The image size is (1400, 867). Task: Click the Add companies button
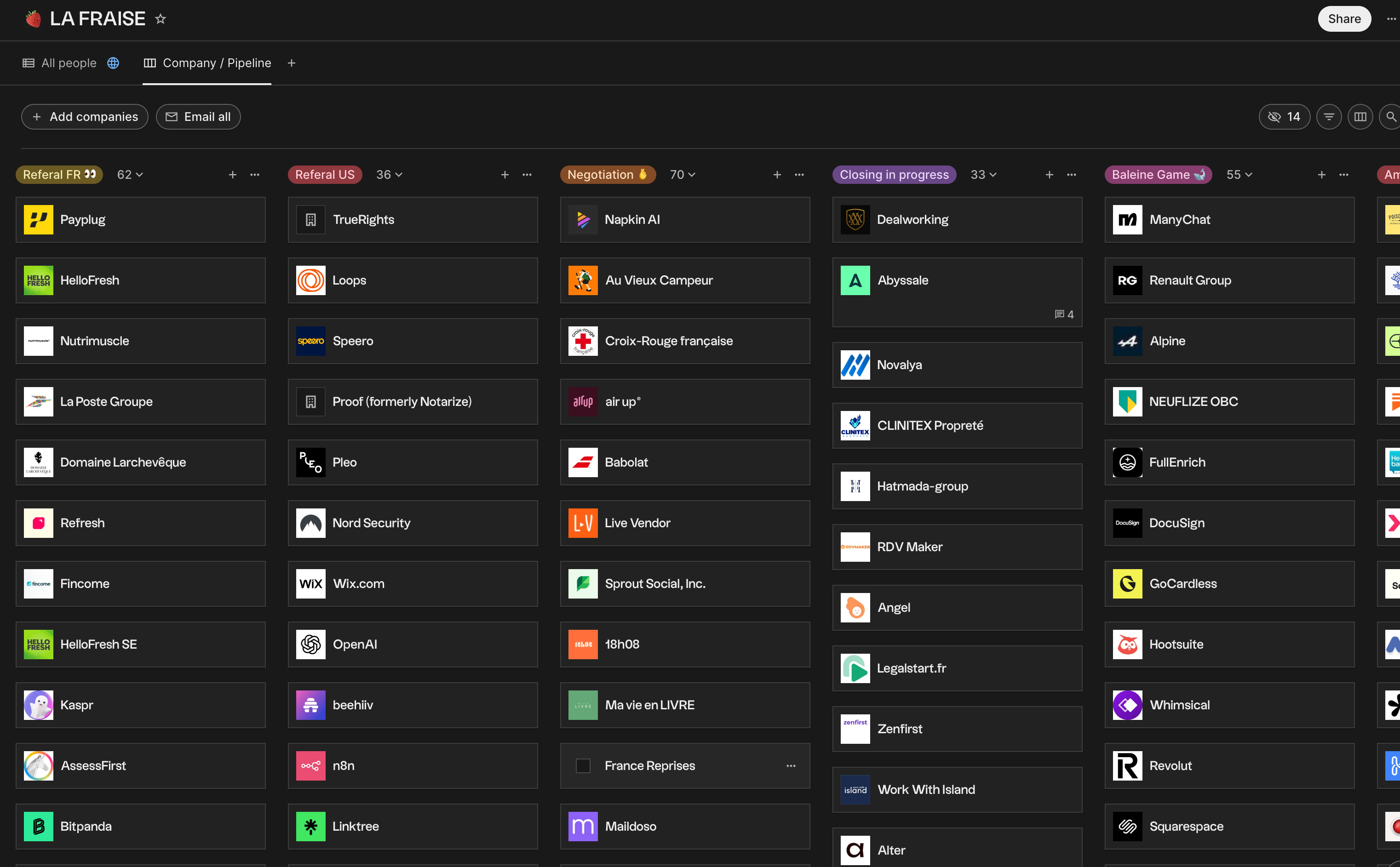point(85,117)
